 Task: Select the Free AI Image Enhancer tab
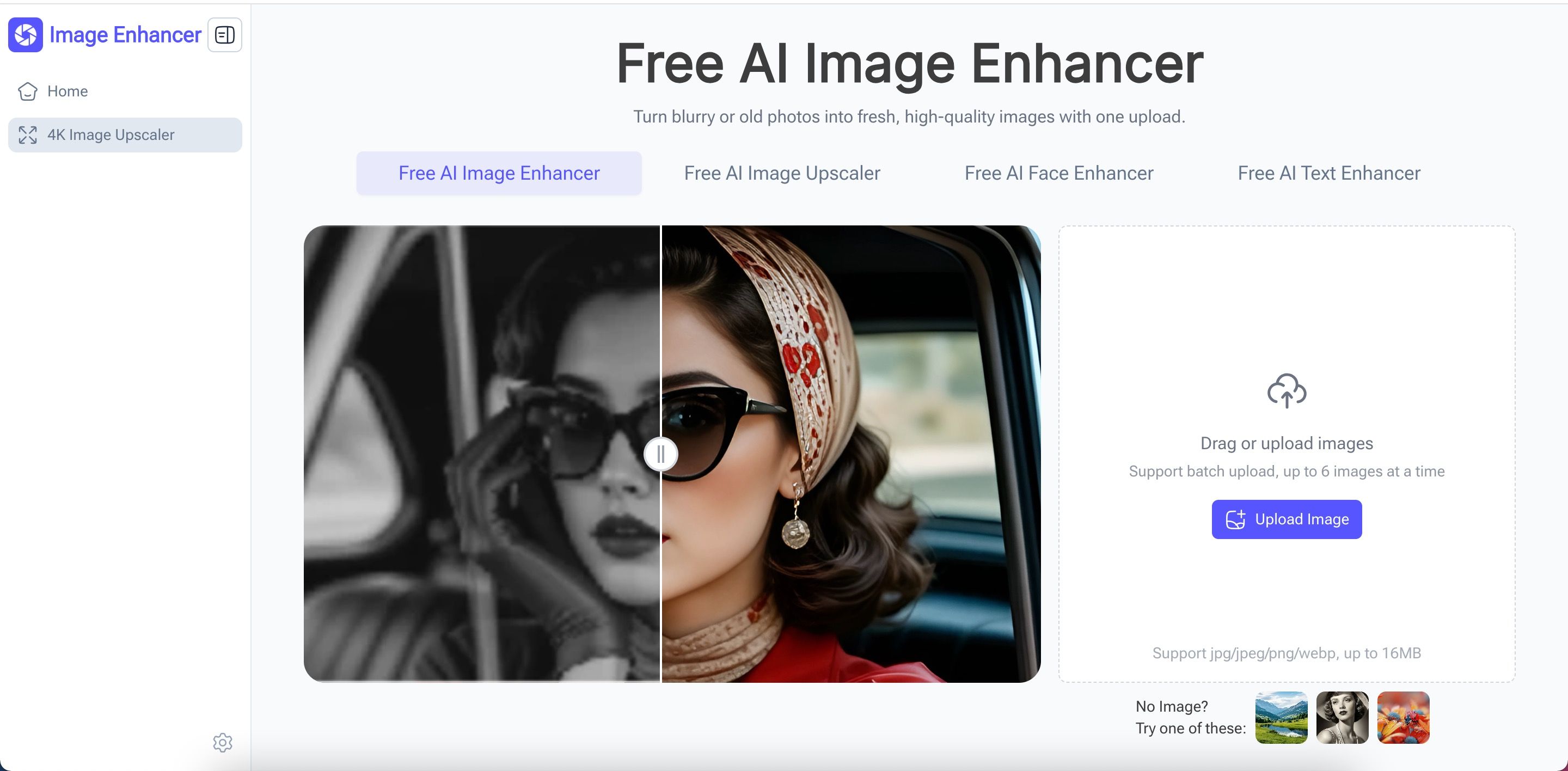coord(499,174)
